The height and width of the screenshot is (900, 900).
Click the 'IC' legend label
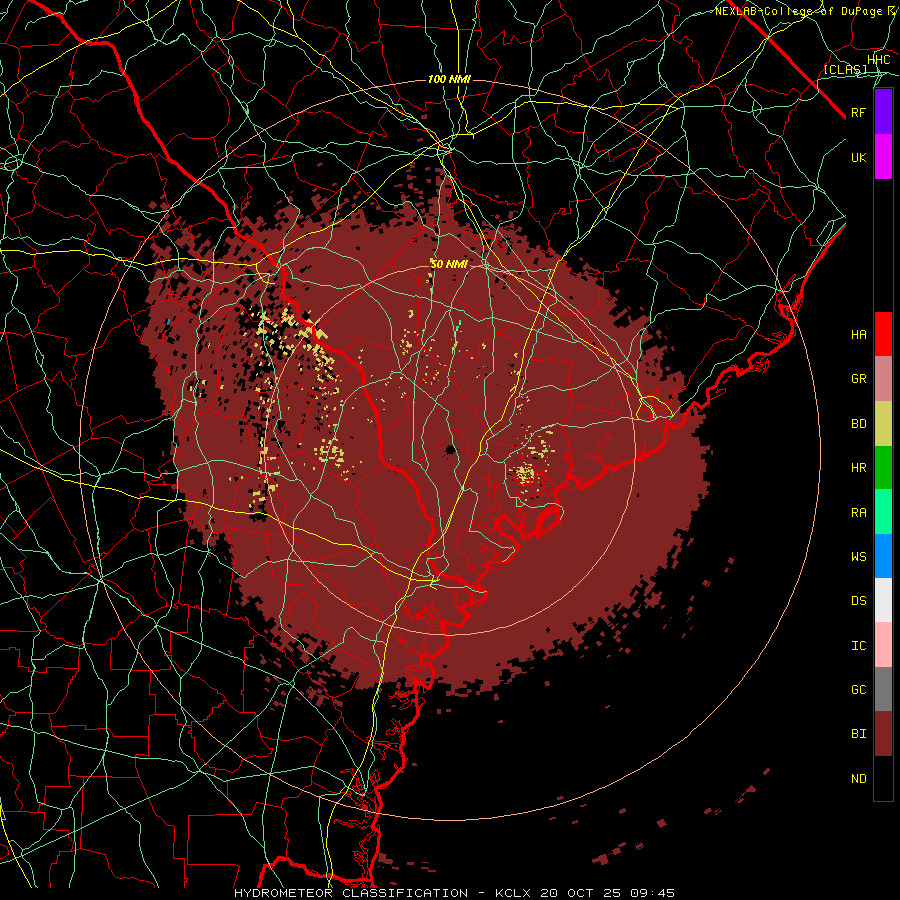(x=858, y=646)
